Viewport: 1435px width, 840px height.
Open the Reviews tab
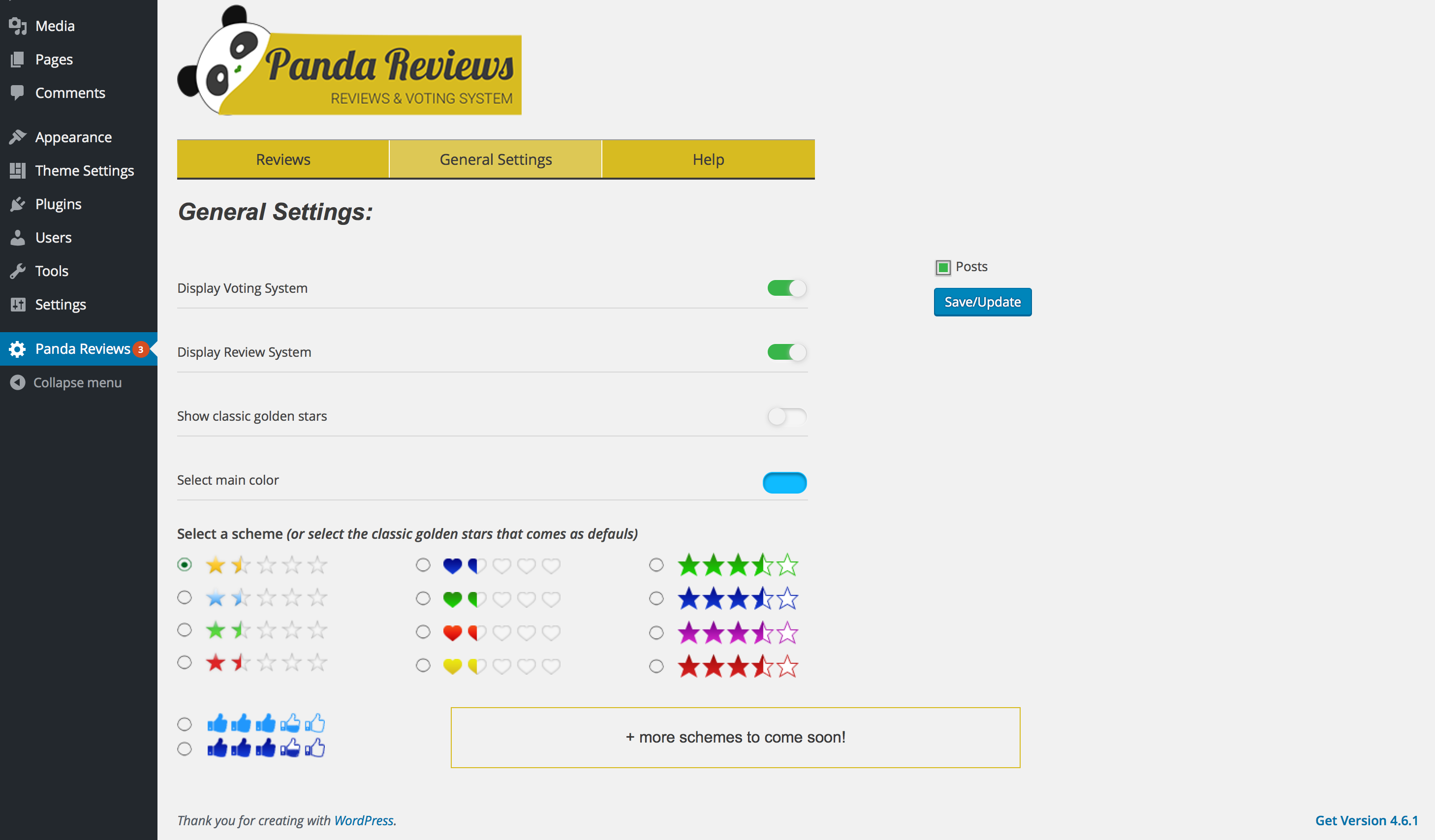pos(283,159)
